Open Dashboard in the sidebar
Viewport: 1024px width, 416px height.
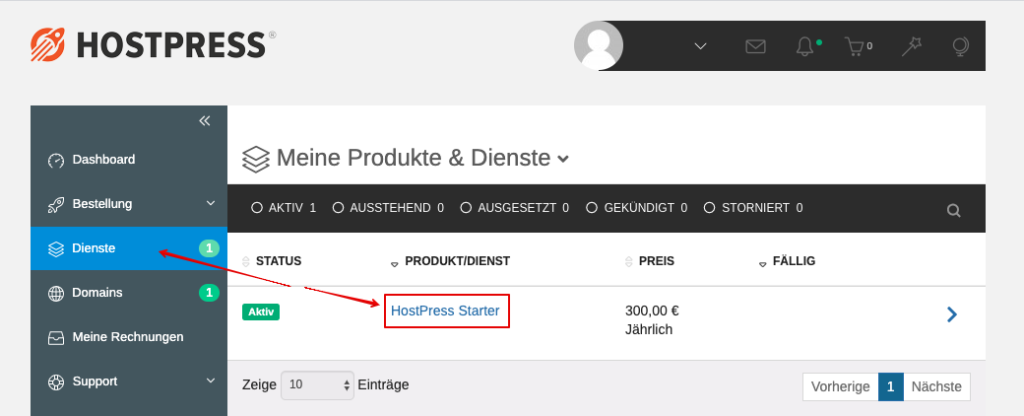tap(129, 160)
